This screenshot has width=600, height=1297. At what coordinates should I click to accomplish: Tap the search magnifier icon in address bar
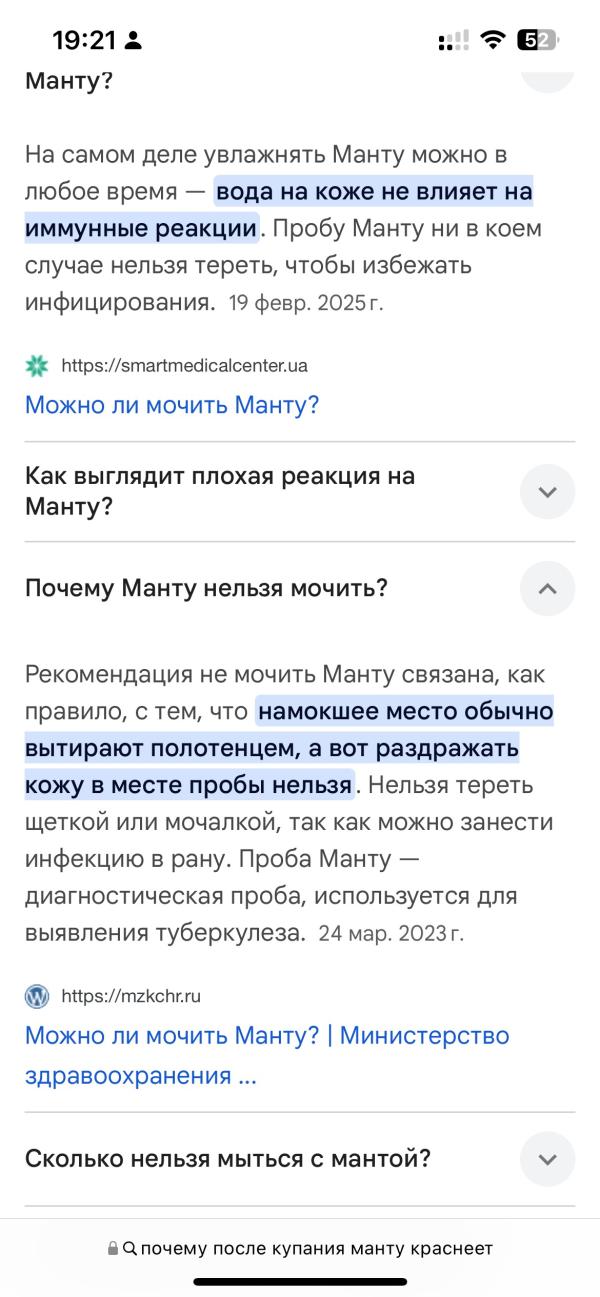click(x=129, y=1249)
